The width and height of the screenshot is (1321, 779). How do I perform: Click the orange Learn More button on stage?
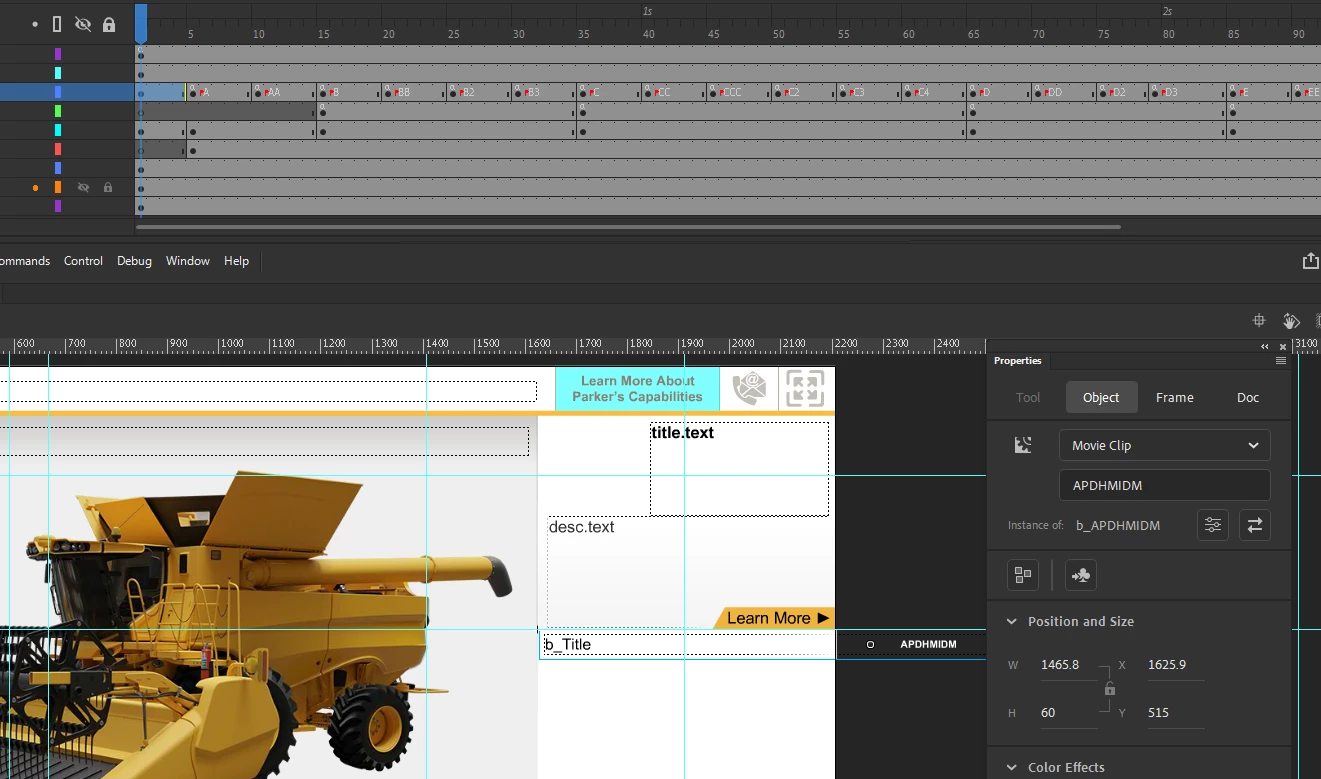773,618
